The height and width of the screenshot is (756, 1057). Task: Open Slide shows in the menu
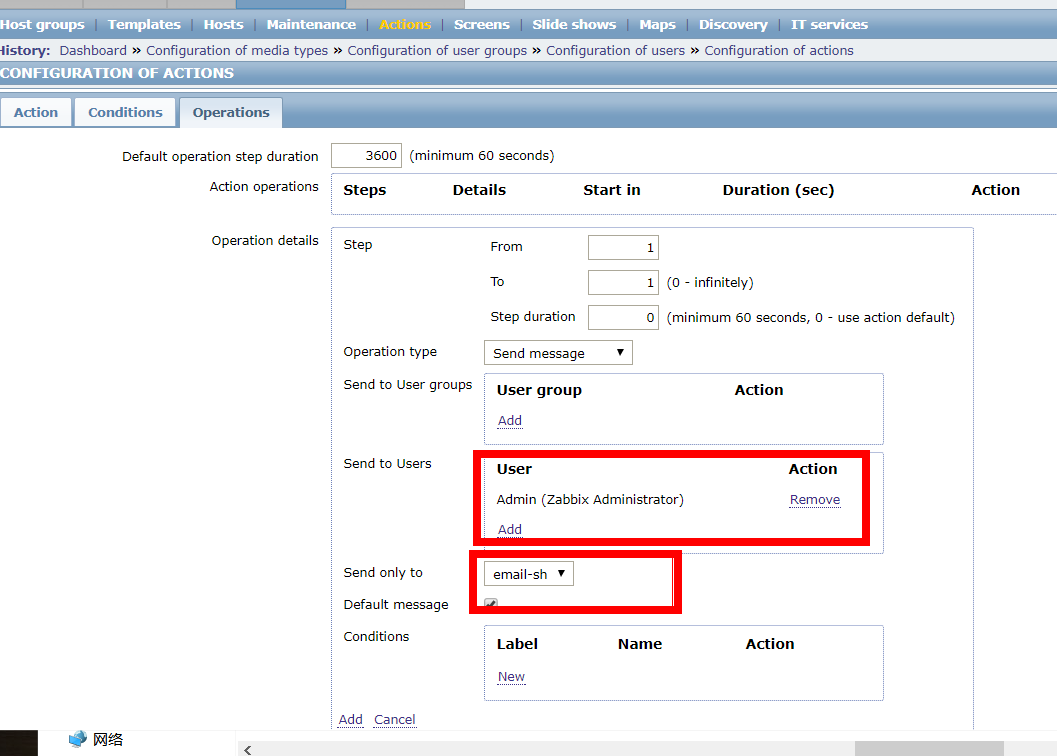coord(574,24)
